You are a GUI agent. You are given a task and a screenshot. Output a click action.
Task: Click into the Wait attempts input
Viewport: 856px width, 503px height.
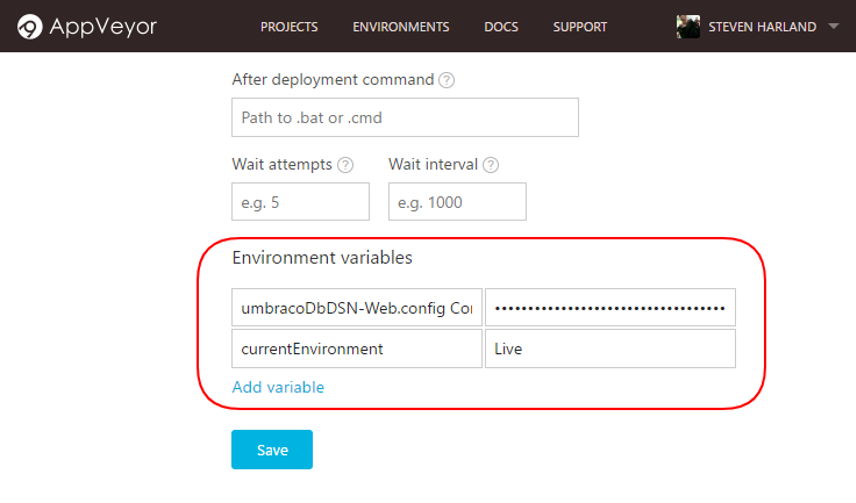click(x=300, y=202)
